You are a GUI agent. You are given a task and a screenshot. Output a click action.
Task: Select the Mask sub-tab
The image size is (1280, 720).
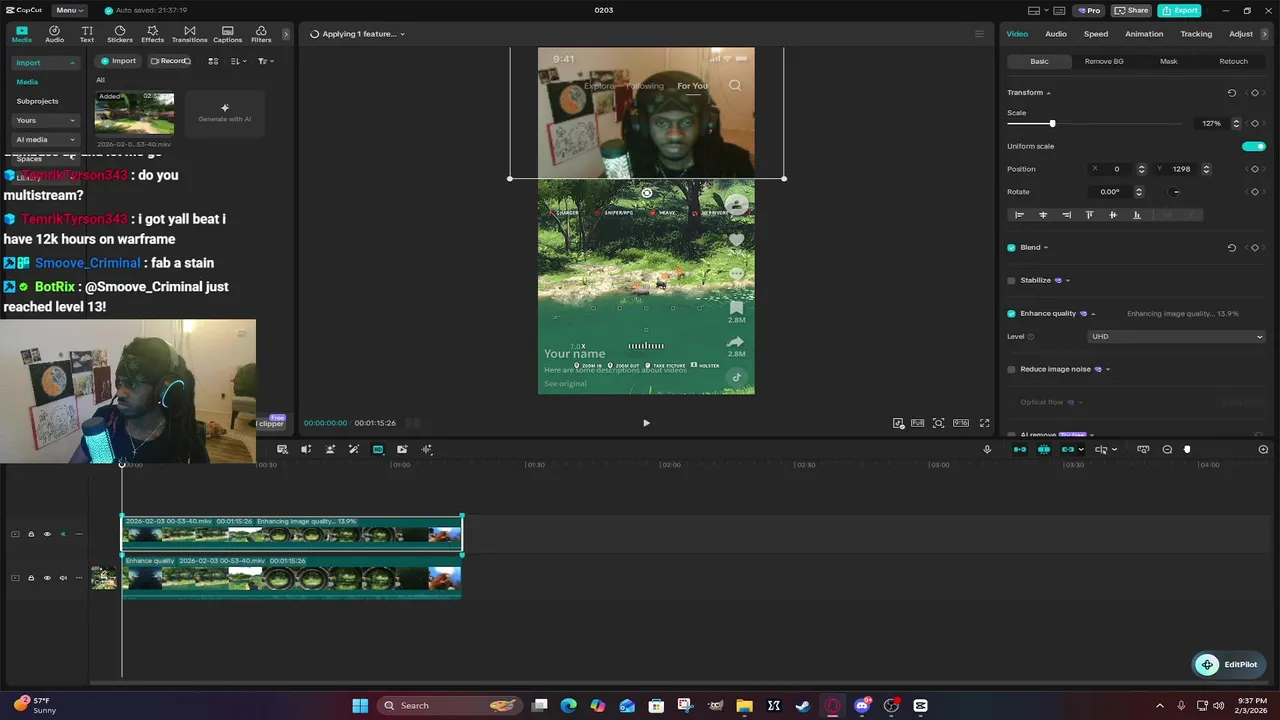pyautogui.click(x=1168, y=61)
